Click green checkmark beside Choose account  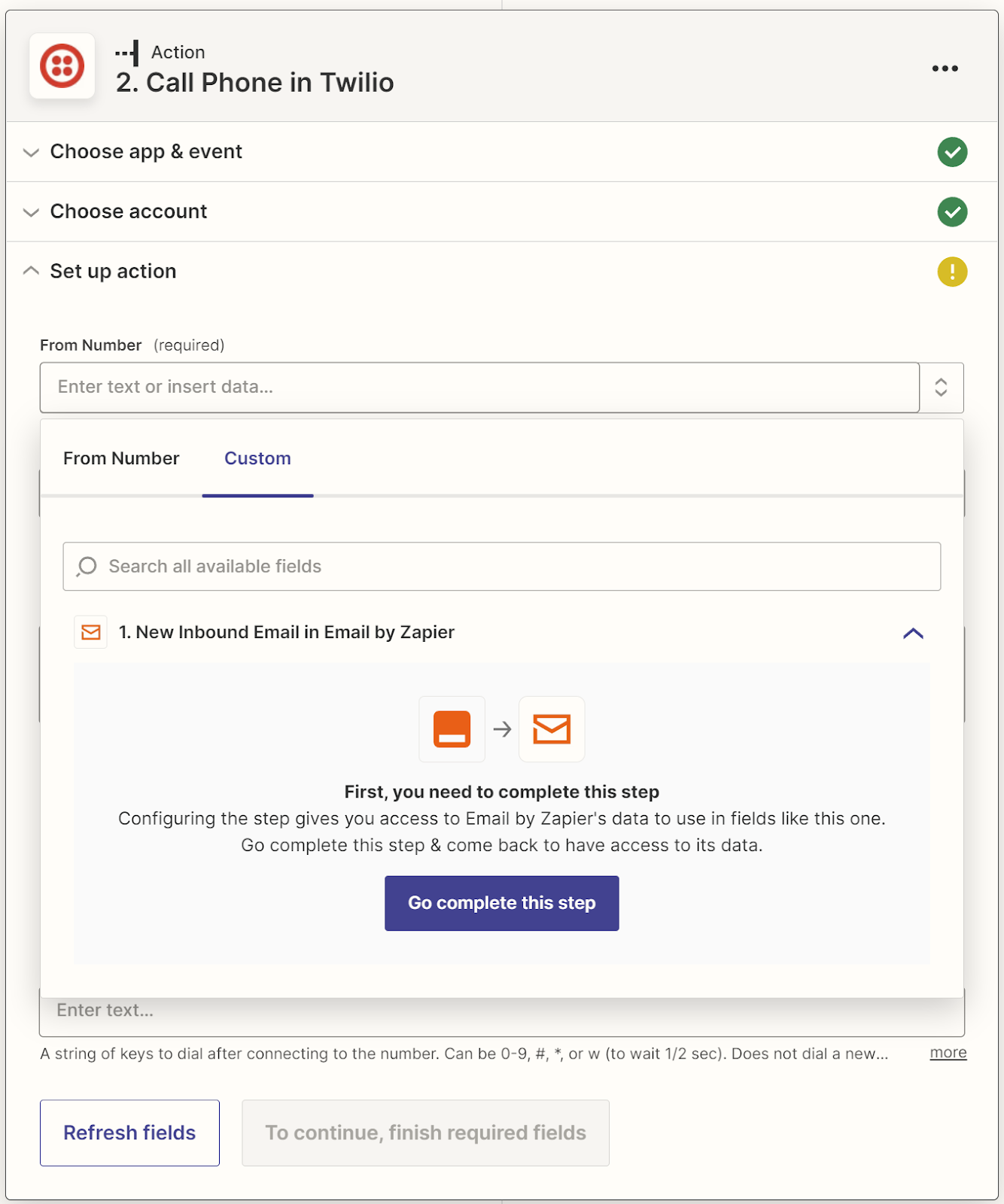pos(952,212)
